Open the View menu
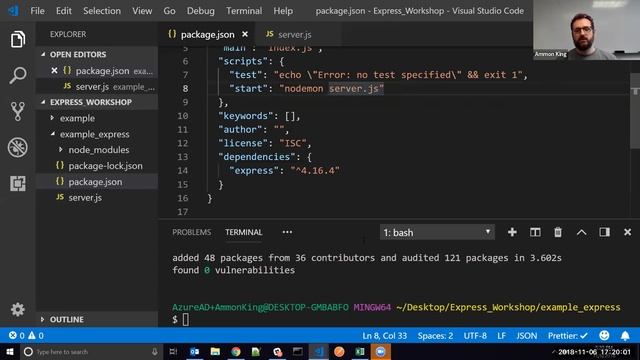Image resolution: width=640 pixels, height=360 pixels. click(142, 11)
